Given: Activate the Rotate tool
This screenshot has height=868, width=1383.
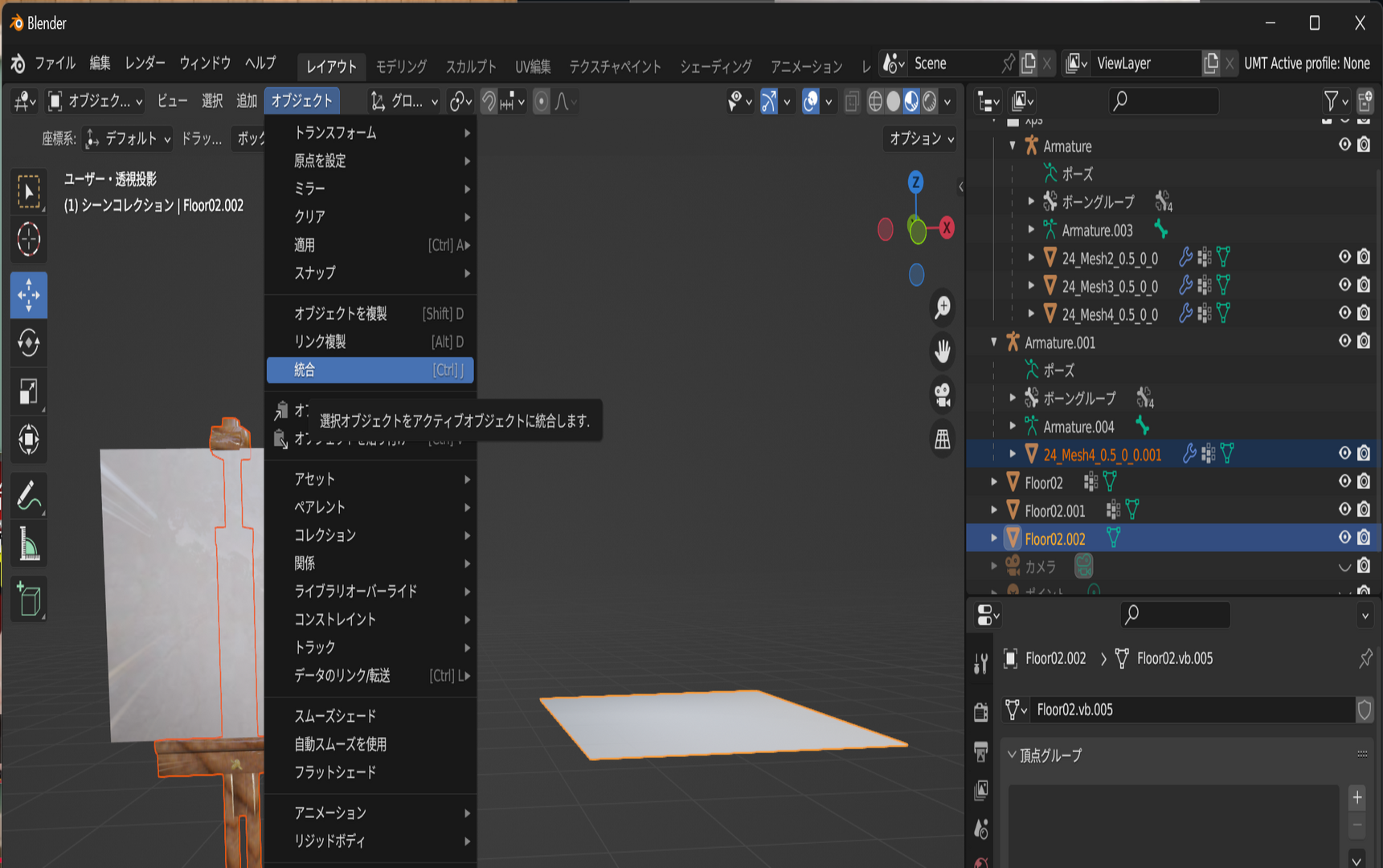Looking at the screenshot, I should point(29,343).
